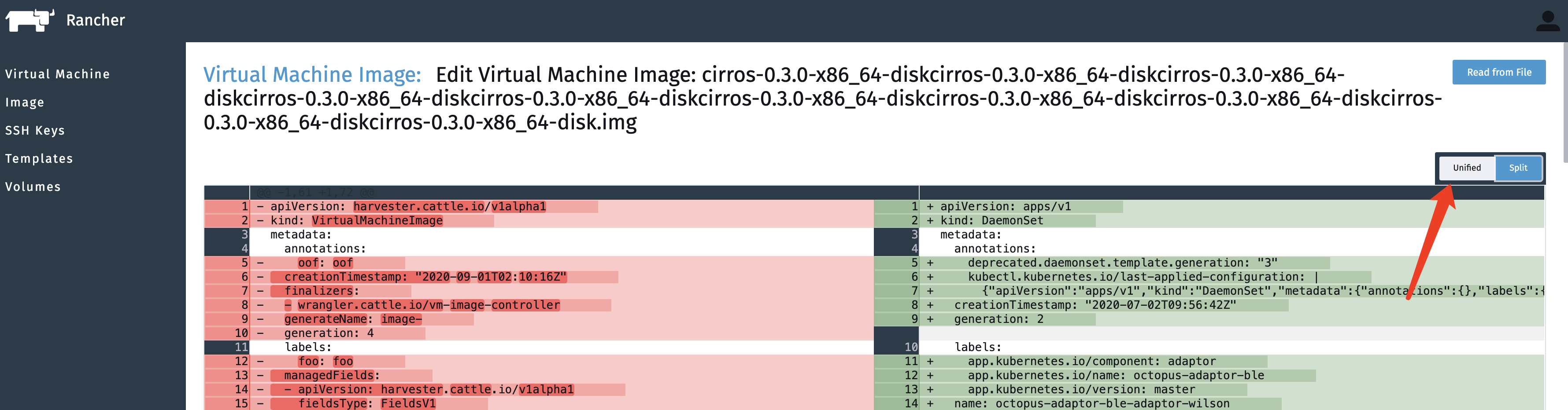Follow the Virtual Machine Image breadcrumb link
The height and width of the screenshot is (410, 1568).
coord(312,75)
